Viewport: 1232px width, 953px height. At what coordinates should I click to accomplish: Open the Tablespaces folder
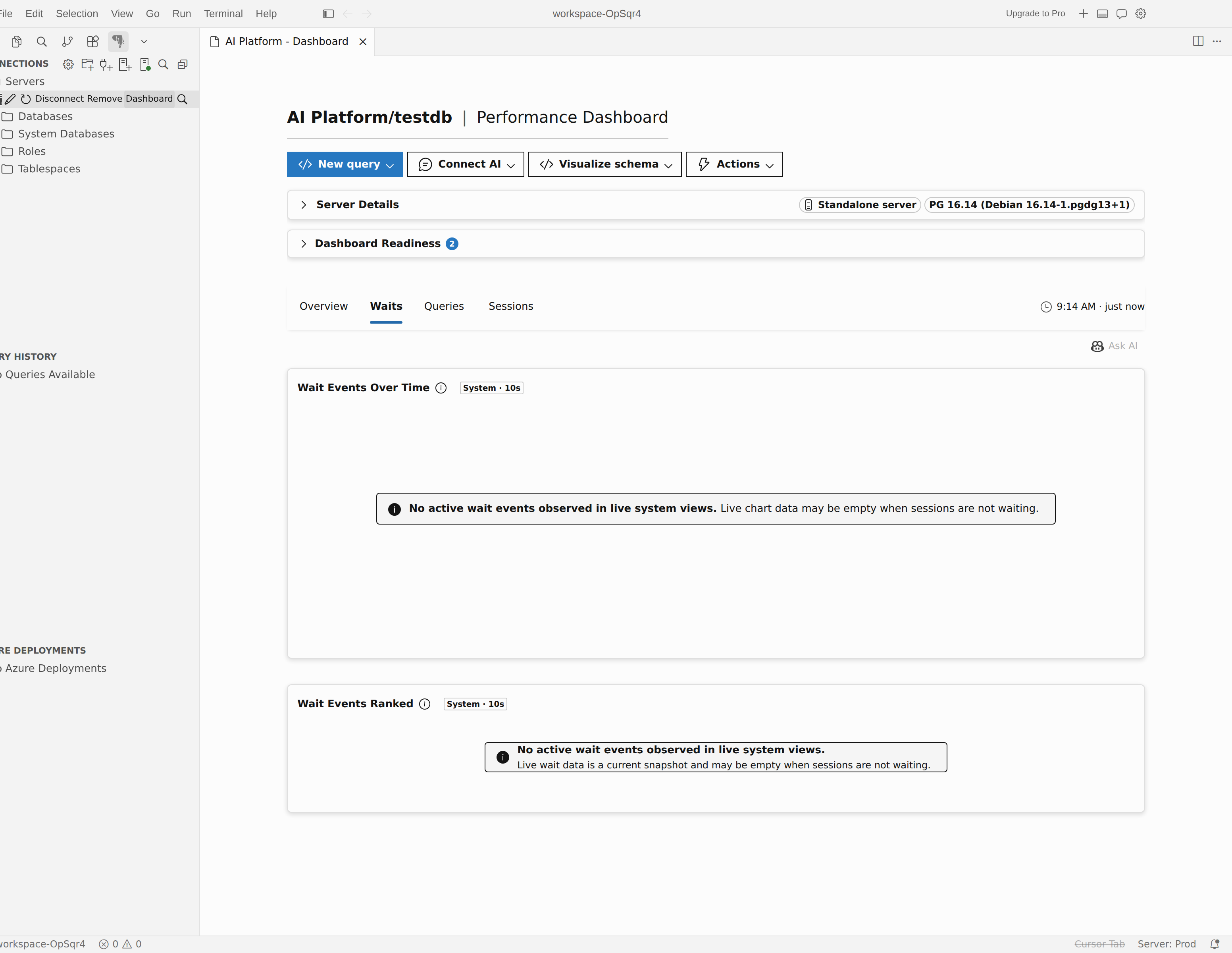click(49, 169)
